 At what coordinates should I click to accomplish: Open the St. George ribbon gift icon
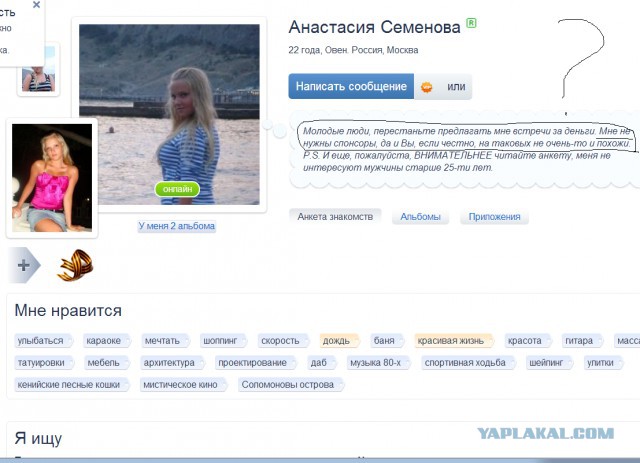click(x=76, y=265)
